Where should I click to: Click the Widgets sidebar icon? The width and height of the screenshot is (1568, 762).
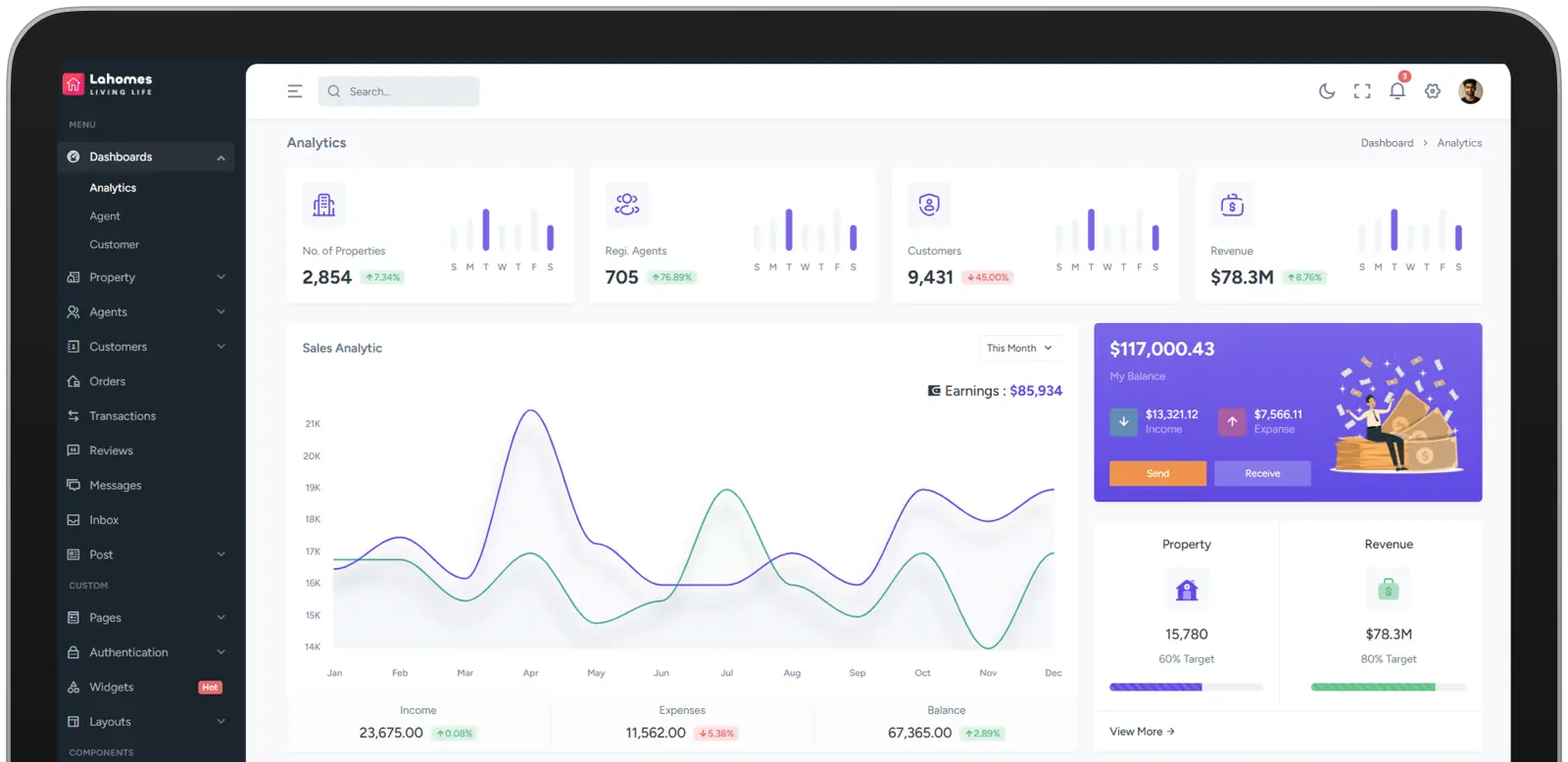coord(73,688)
